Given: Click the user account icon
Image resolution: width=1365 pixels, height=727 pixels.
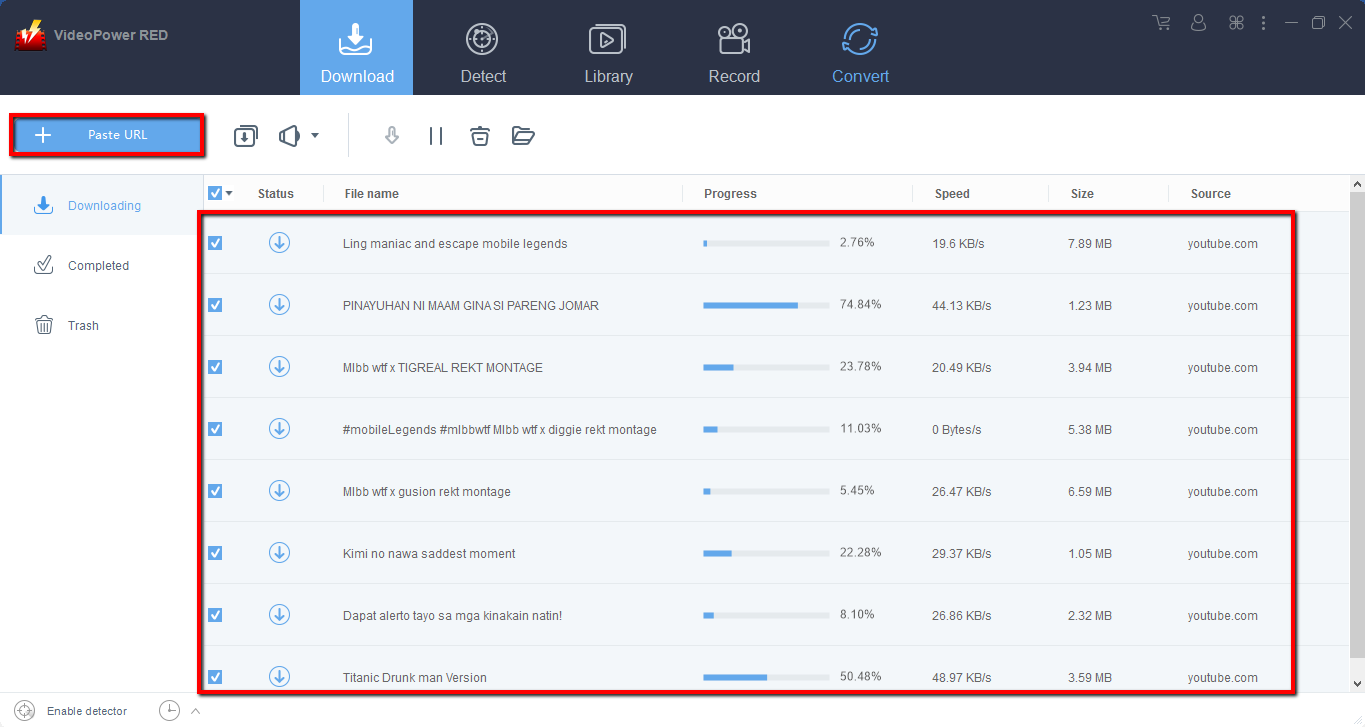Looking at the screenshot, I should 1199,22.
